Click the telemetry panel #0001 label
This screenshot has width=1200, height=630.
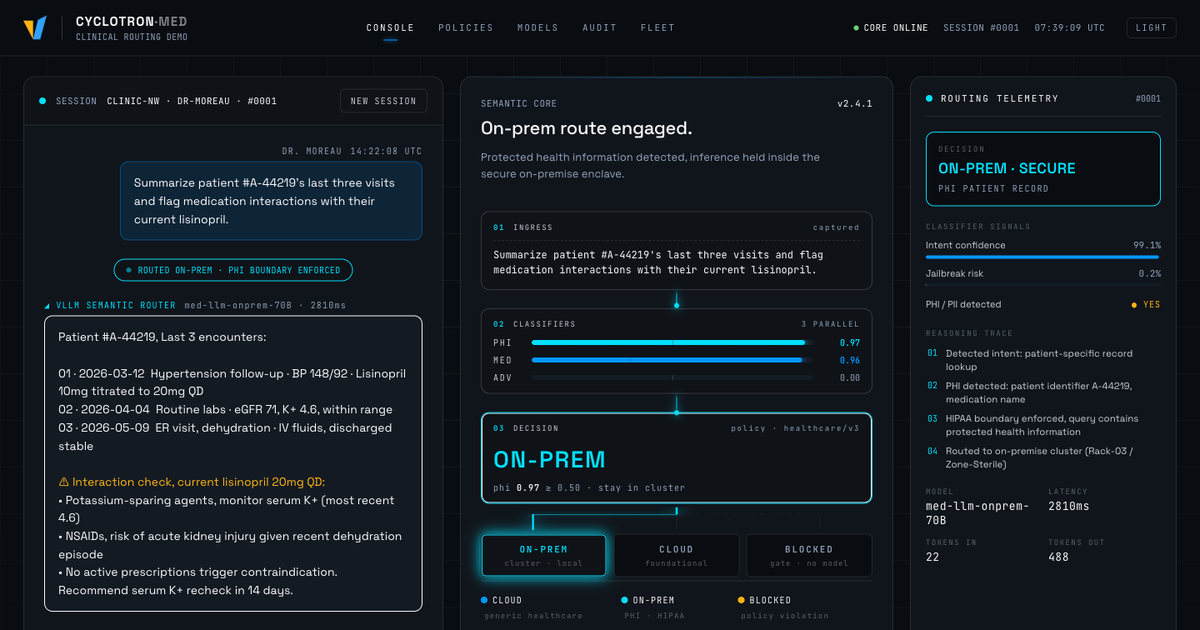(1148, 98)
